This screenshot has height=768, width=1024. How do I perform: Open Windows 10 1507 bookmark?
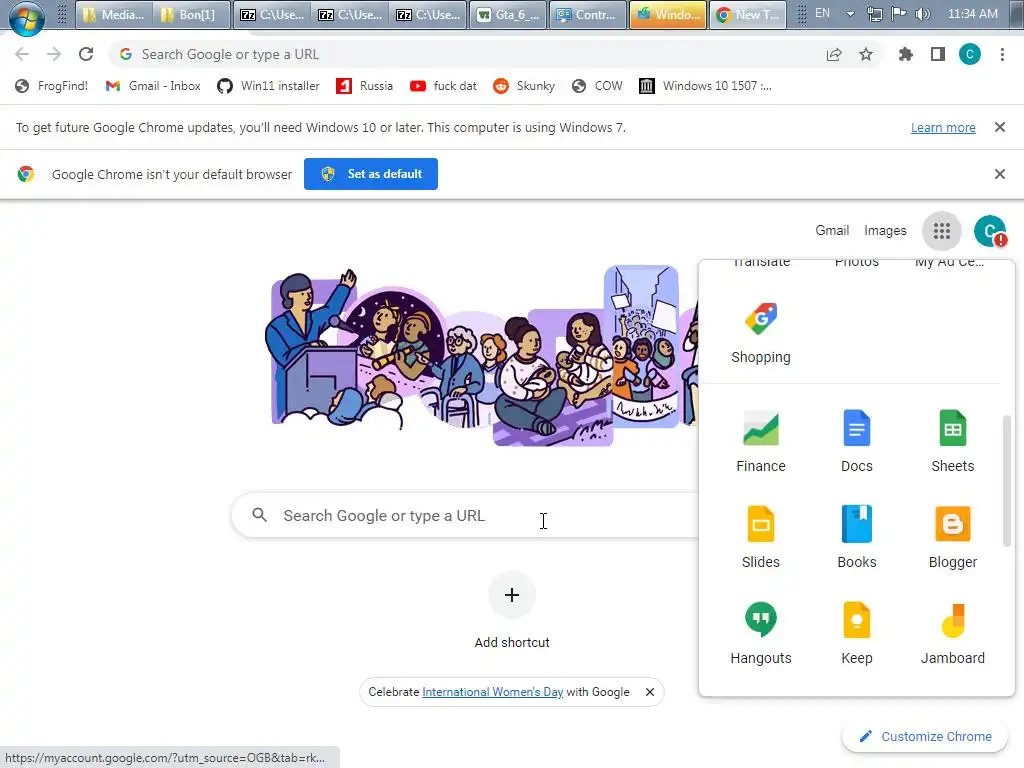coord(705,86)
